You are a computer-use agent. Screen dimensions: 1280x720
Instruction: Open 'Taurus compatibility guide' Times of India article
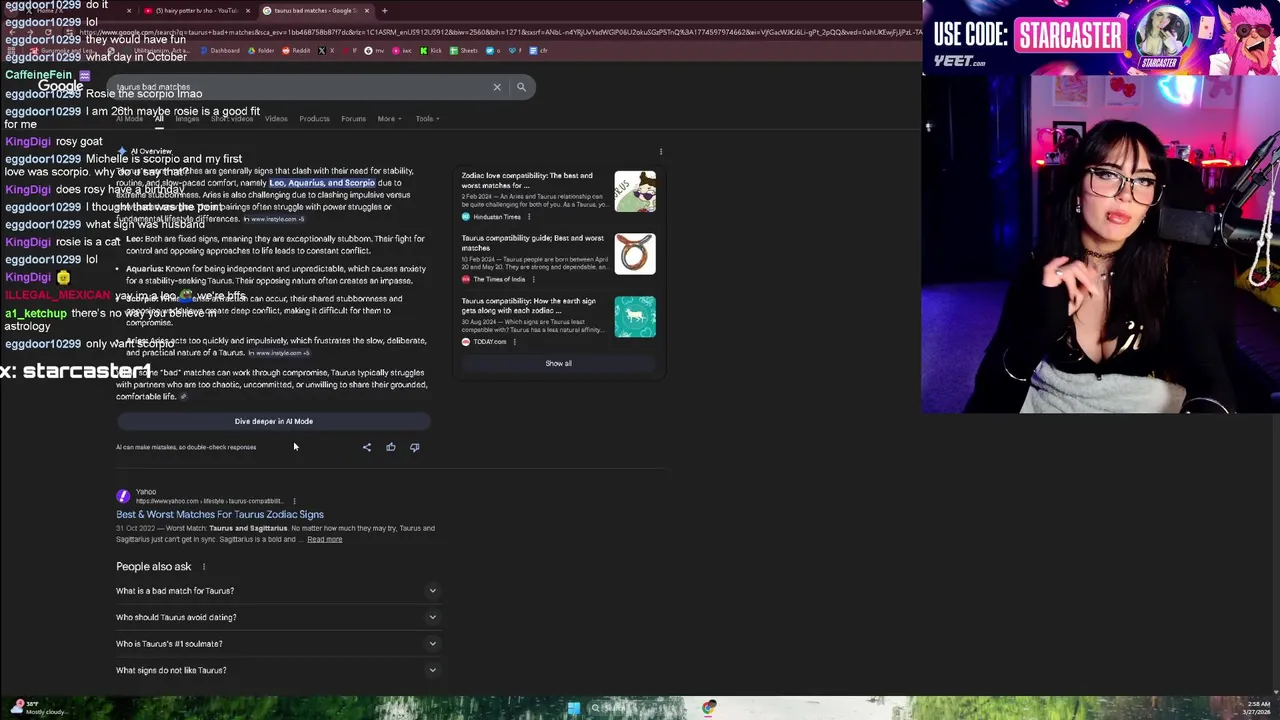point(534,243)
